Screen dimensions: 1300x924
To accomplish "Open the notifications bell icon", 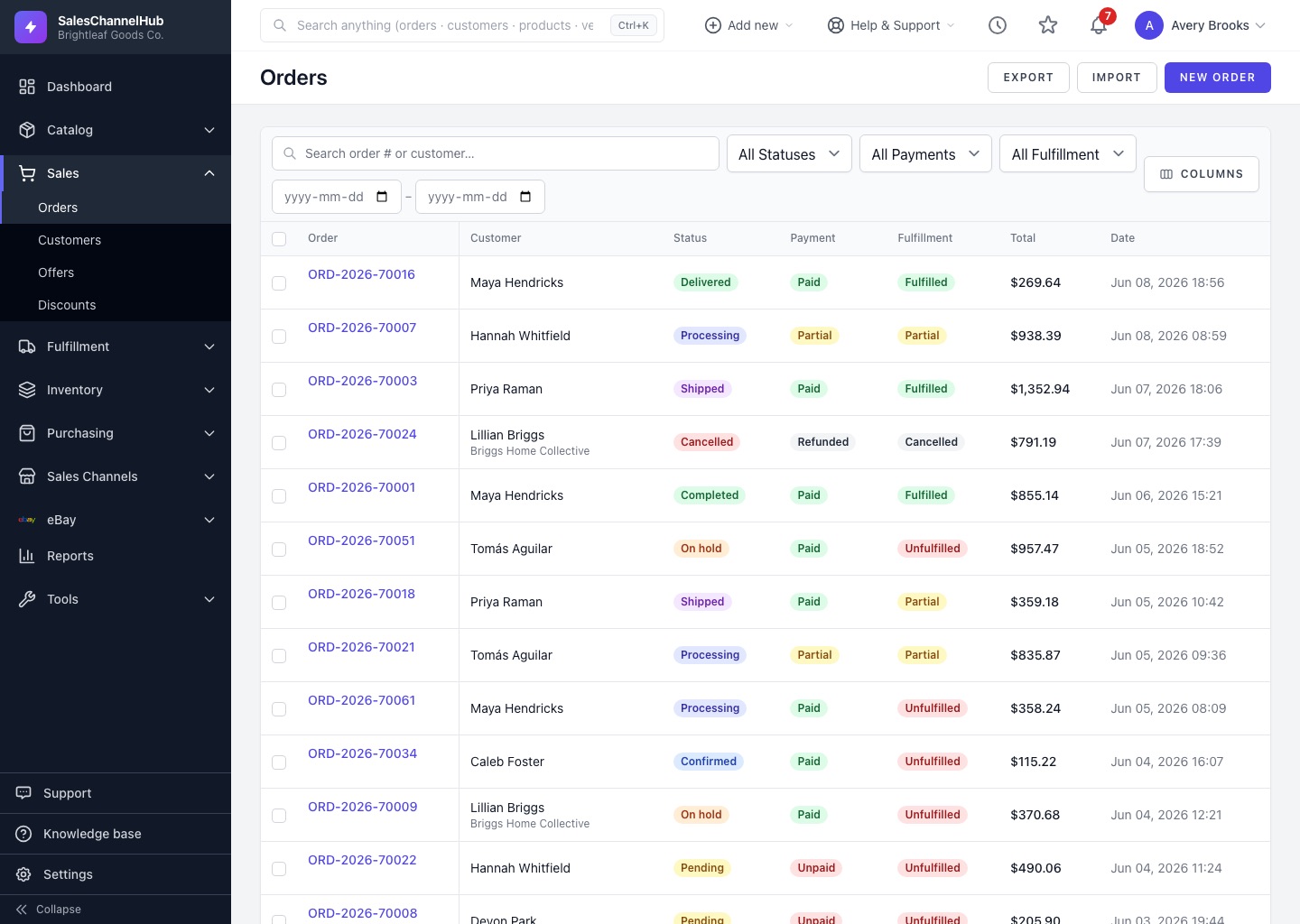I will coord(1099,25).
